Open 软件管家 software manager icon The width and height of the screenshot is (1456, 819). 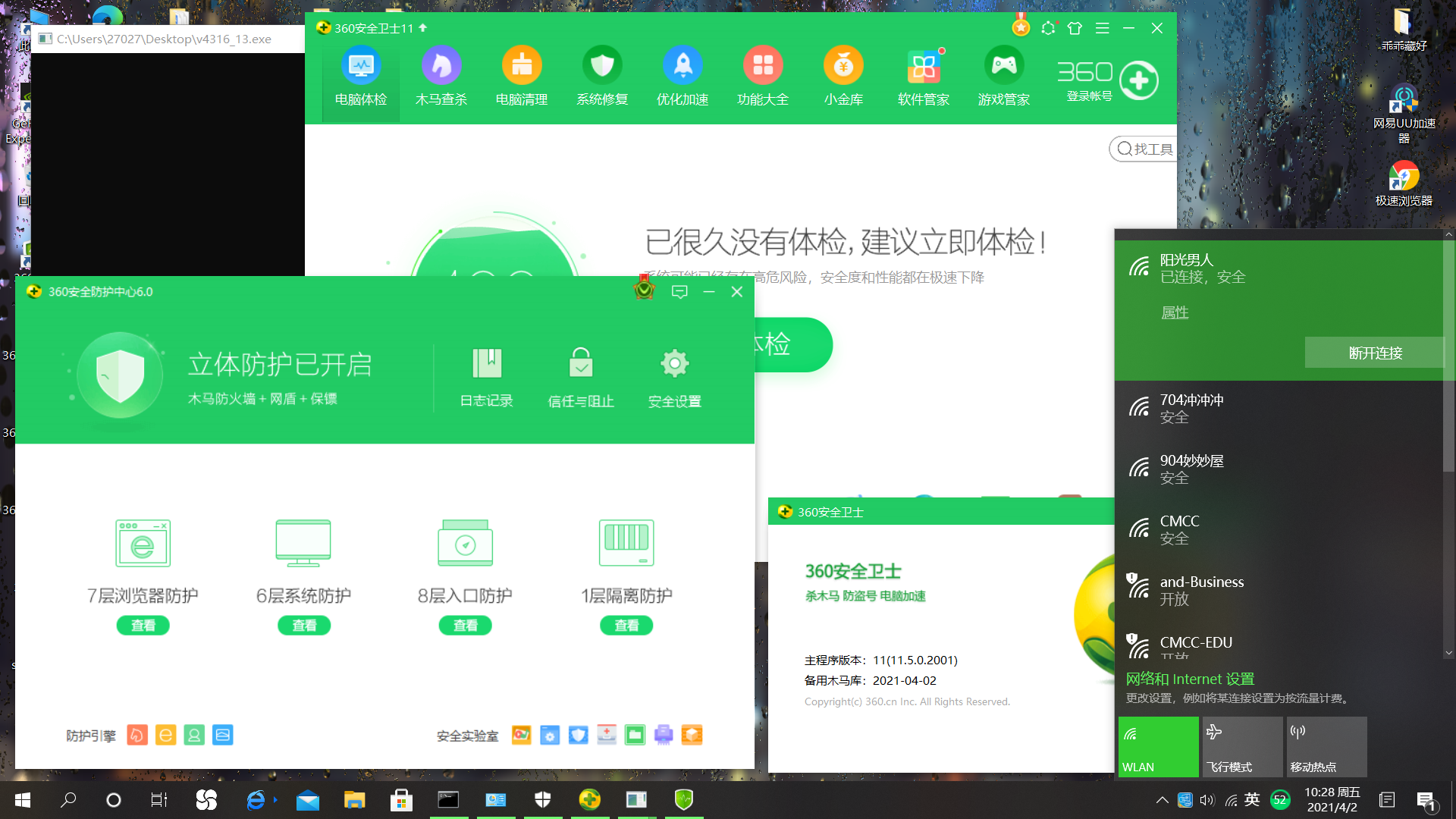pos(924,66)
